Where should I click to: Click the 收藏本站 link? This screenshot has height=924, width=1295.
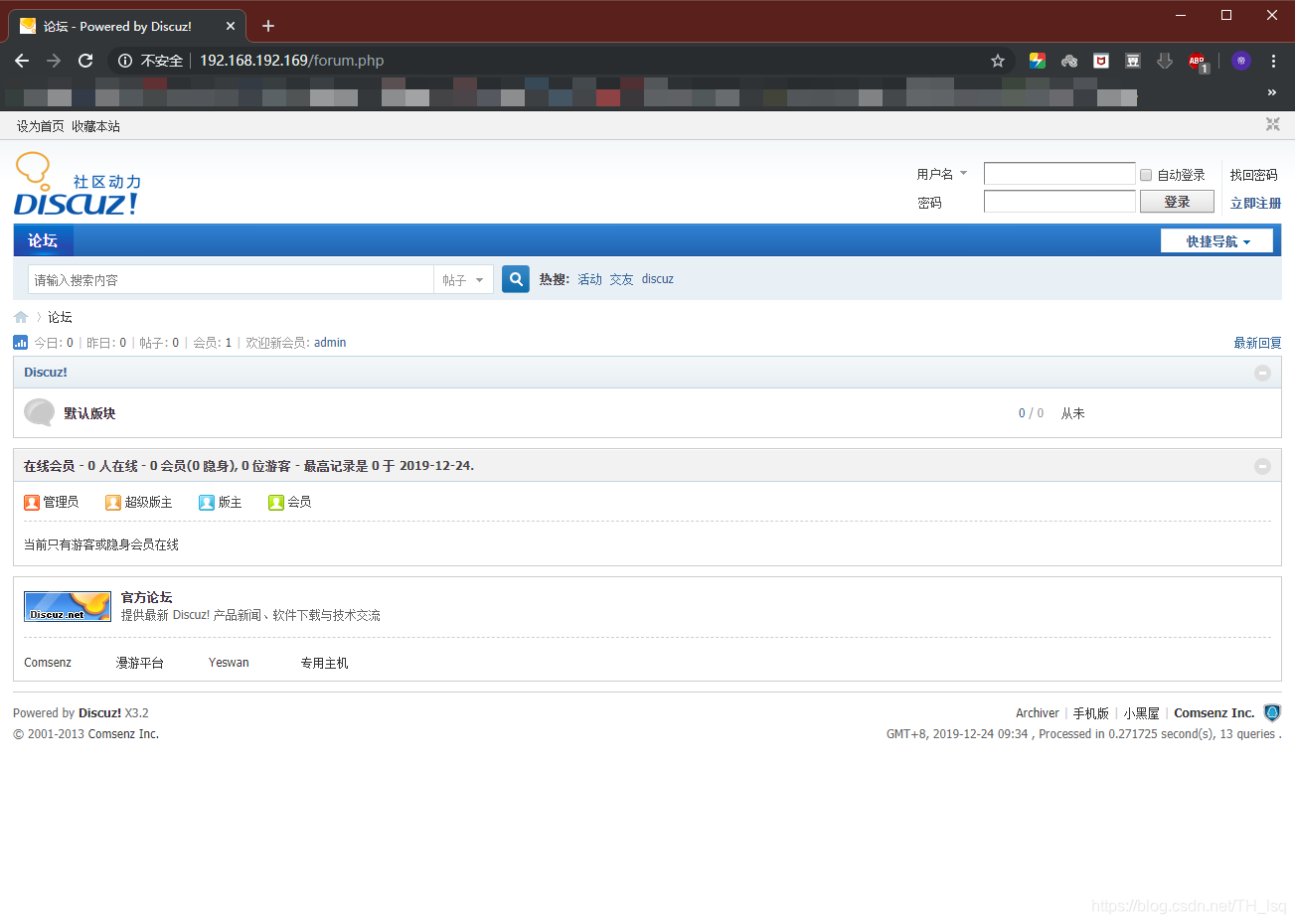click(x=95, y=126)
